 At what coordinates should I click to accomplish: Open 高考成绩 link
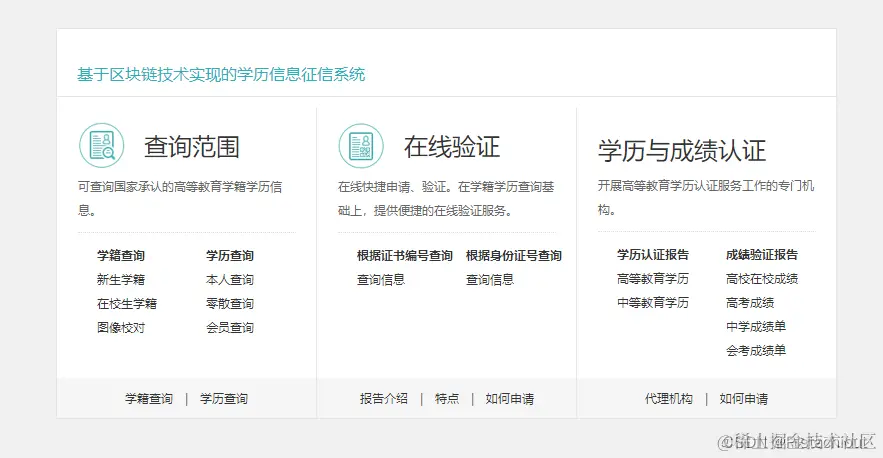pyautogui.click(x=750, y=303)
